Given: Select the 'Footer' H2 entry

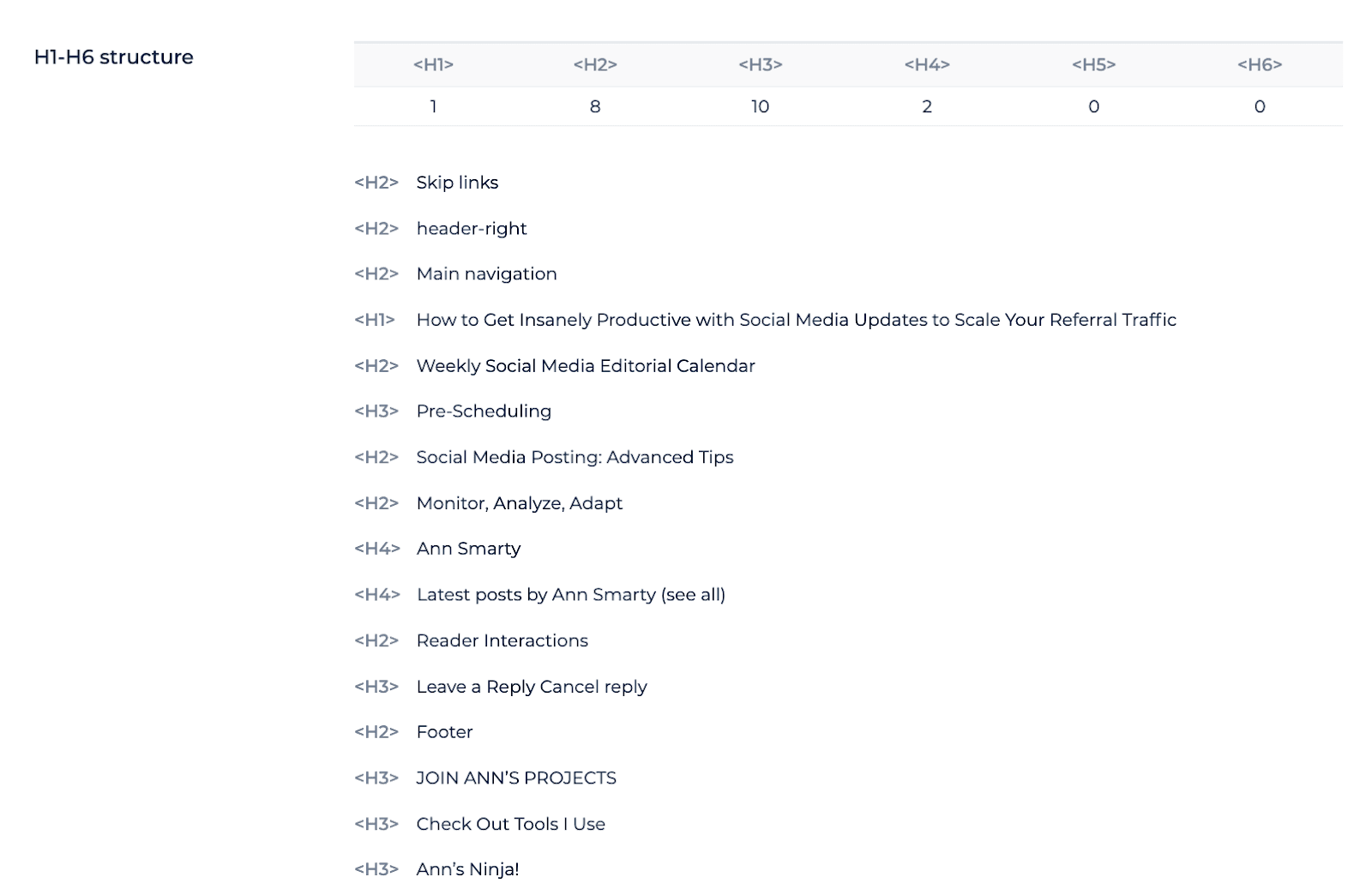Looking at the screenshot, I should 444,732.
